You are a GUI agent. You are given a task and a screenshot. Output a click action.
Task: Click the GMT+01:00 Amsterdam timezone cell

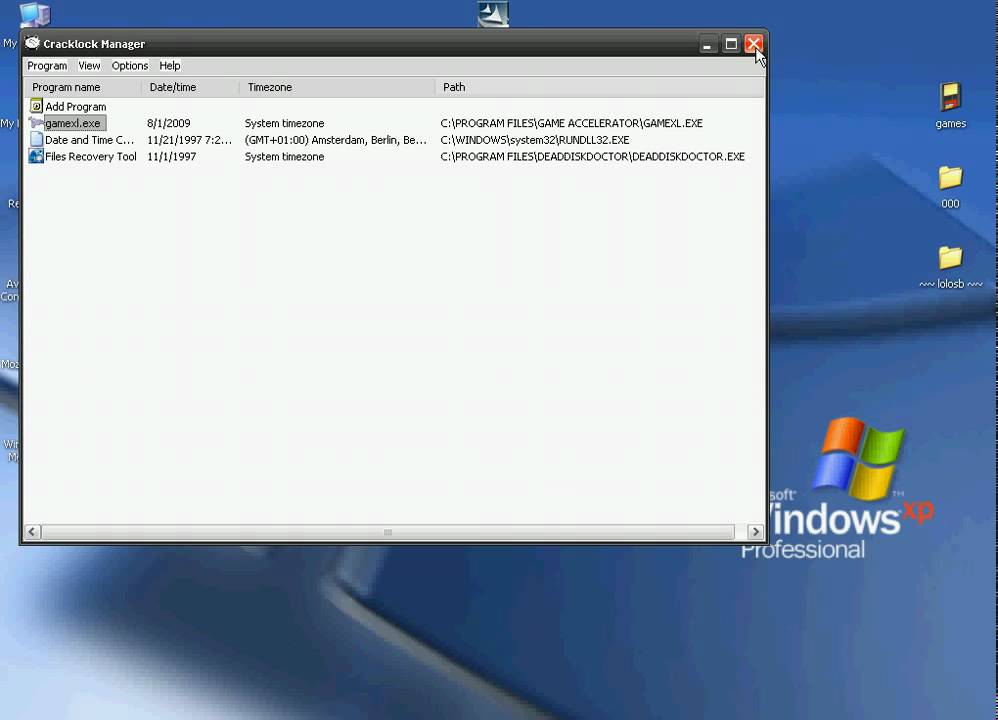tap(335, 139)
